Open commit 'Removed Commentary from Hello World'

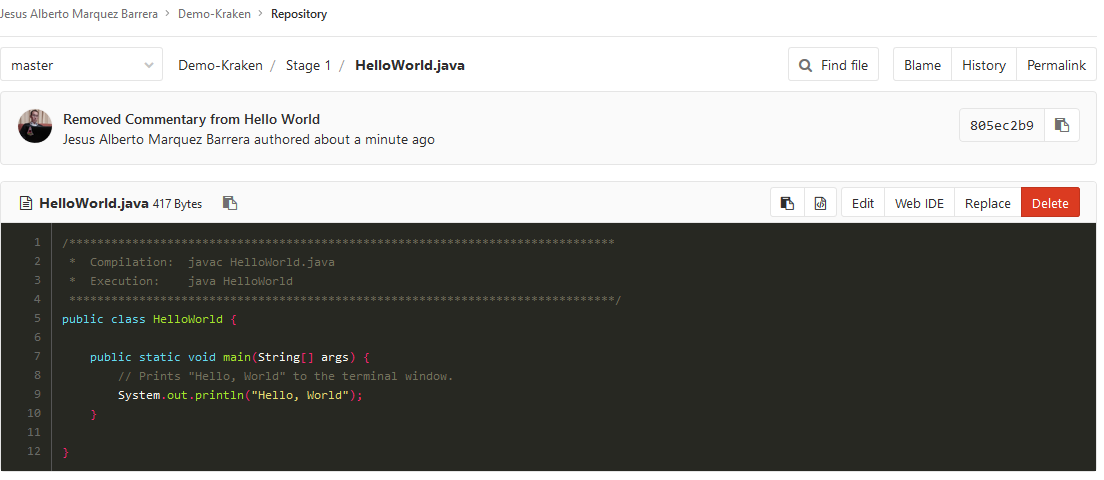point(191,119)
